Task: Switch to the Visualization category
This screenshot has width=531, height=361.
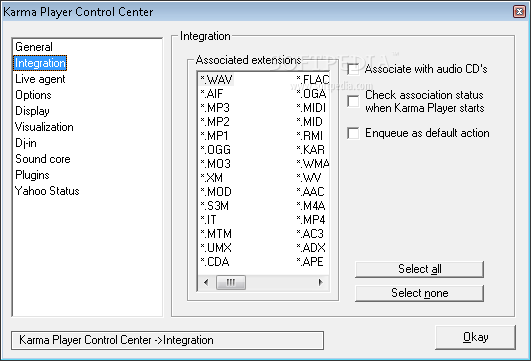Action: [44, 127]
